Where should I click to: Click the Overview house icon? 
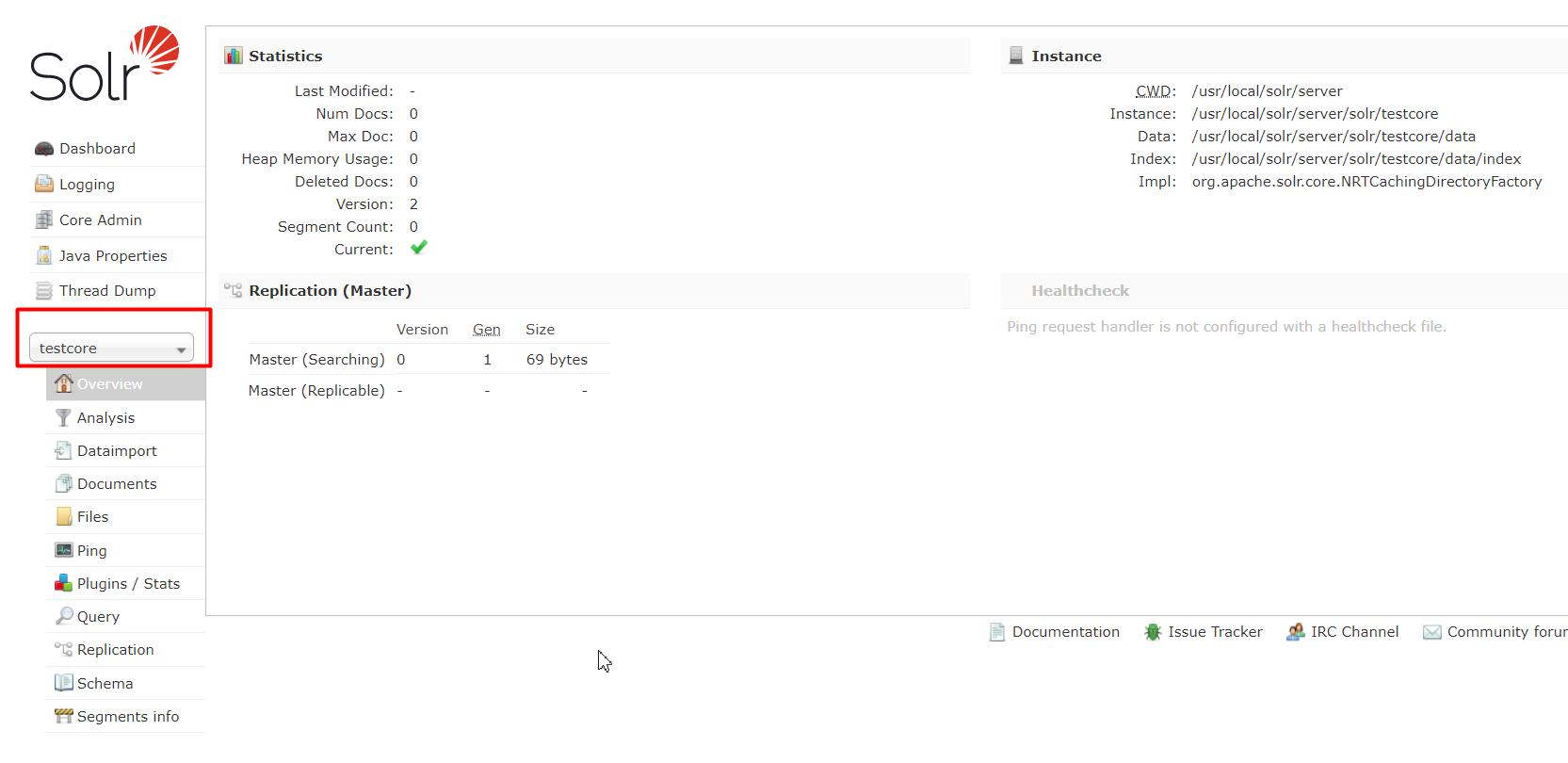63,382
